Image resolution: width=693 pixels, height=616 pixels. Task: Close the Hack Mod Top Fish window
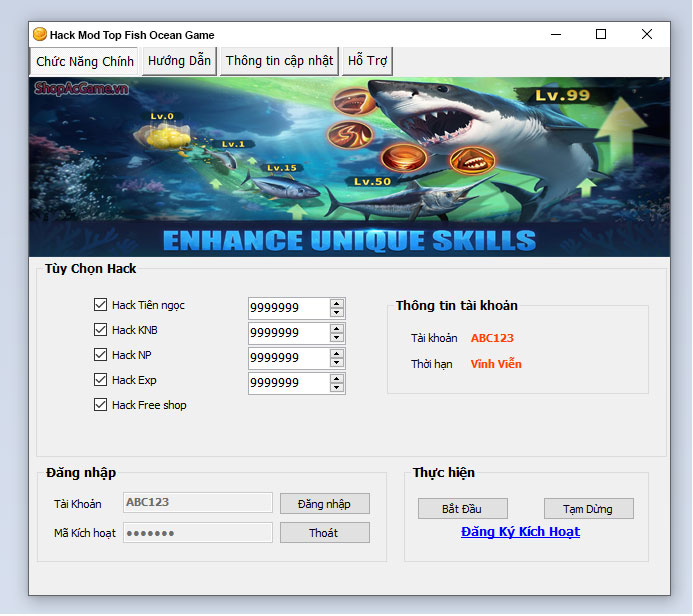pos(647,34)
